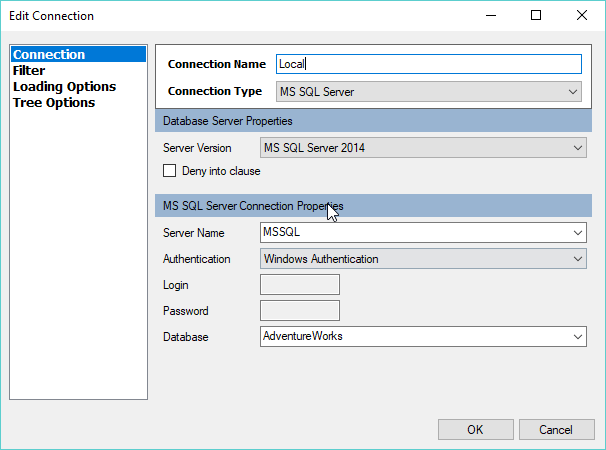The image size is (606, 450).
Task: Expand the Database dropdown arrow
Action: tap(578, 337)
